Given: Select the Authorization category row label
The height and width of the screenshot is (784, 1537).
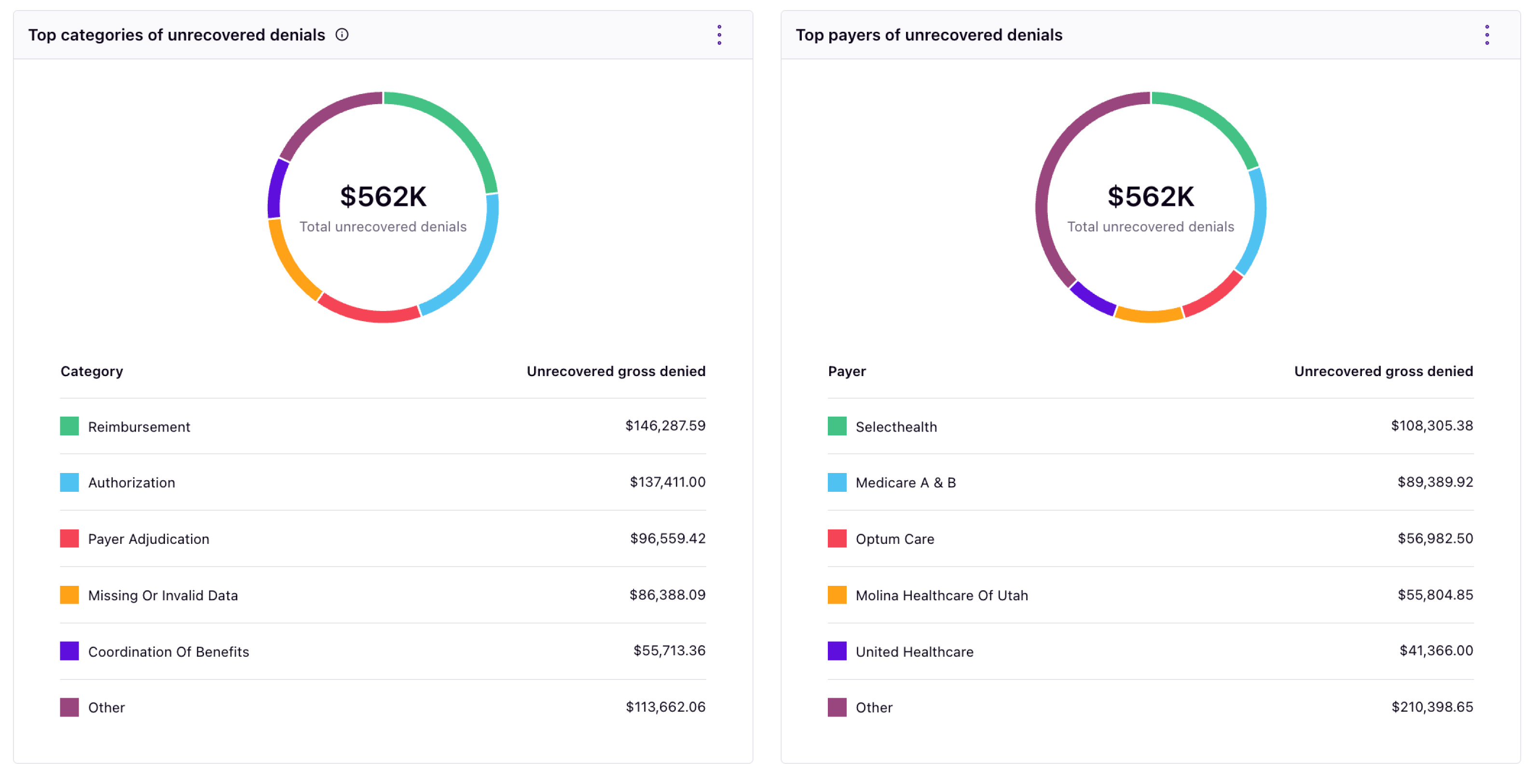Looking at the screenshot, I should point(132,483).
